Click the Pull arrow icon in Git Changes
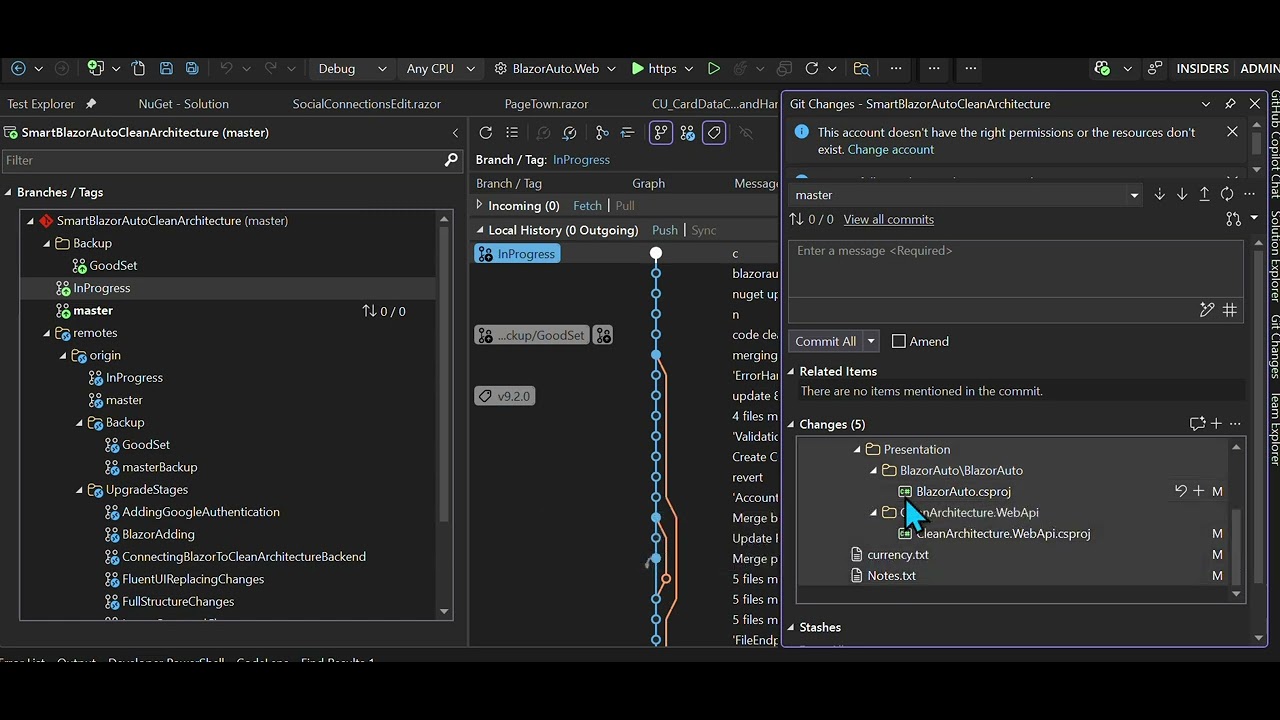Image resolution: width=1280 pixels, height=720 pixels. [1182, 195]
